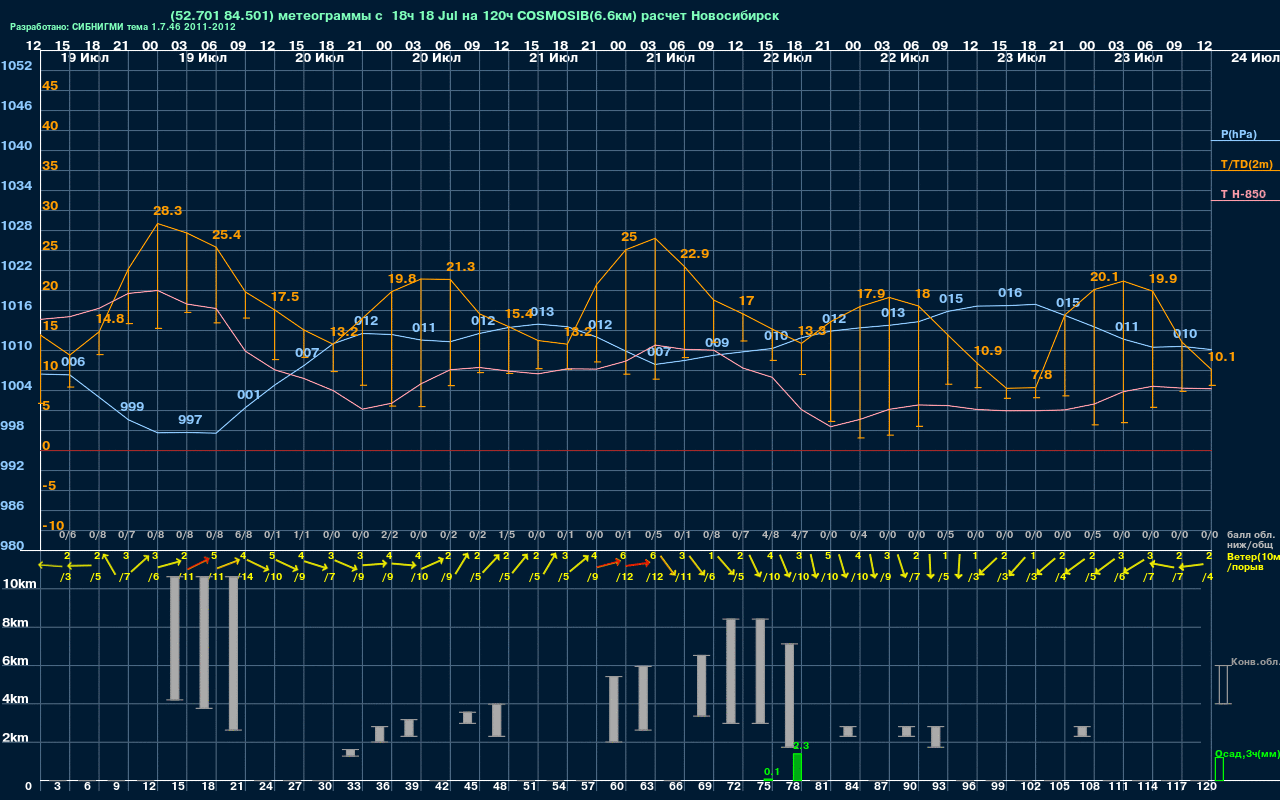Image resolution: width=1280 pixels, height=800 pixels.
Task: Click the 009 pressure label
Action: click(x=717, y=343)
